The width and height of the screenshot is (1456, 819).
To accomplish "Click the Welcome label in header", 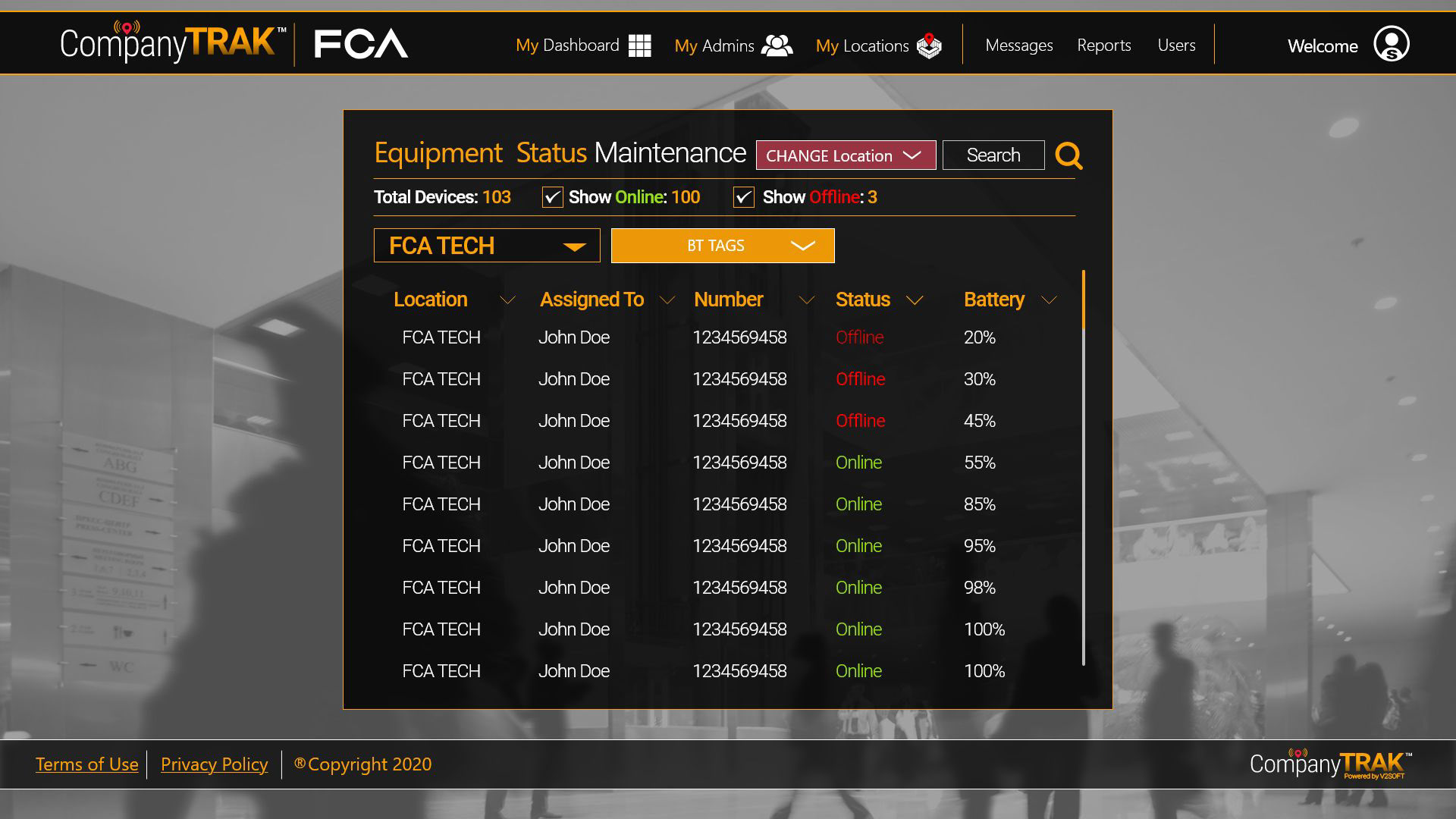I will click(1323, 46).
